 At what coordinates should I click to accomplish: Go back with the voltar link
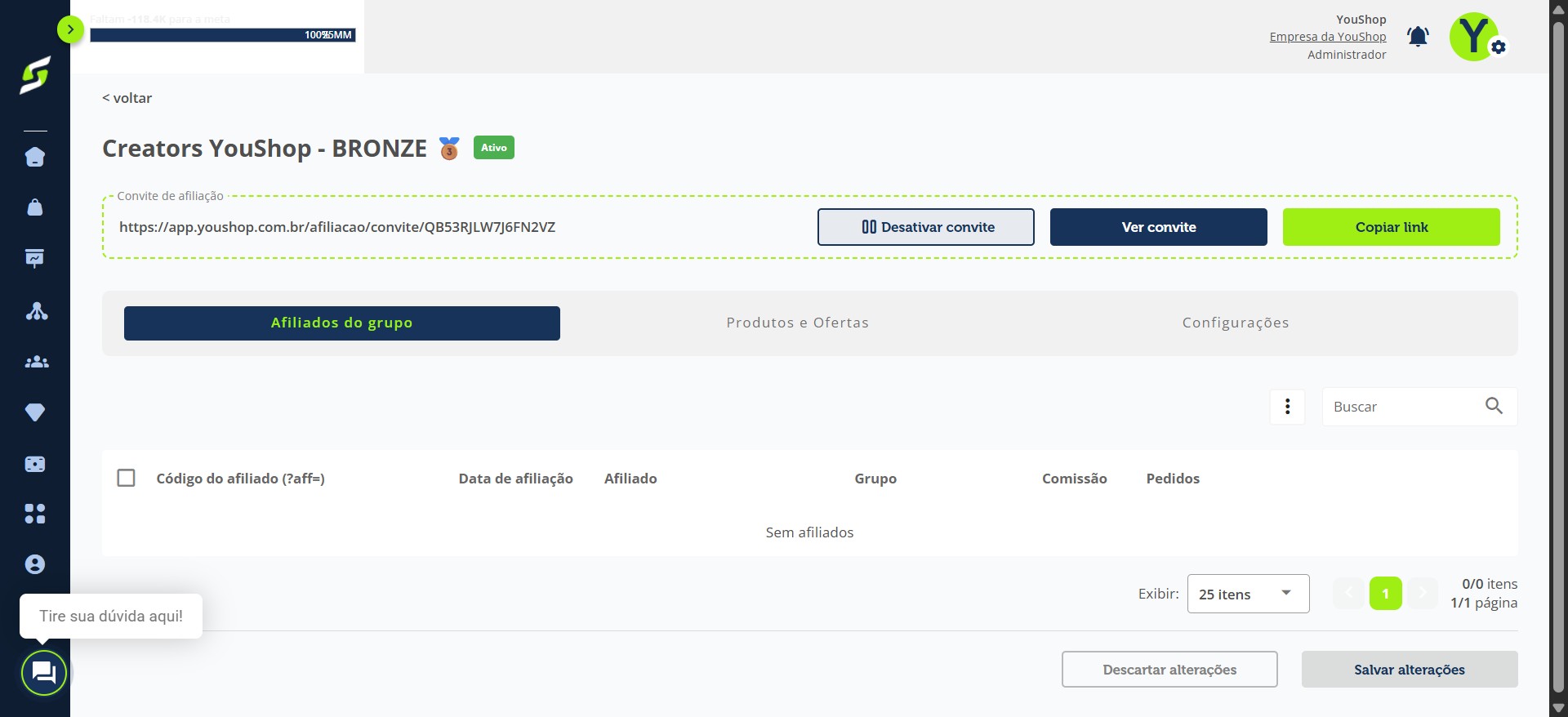127,98
